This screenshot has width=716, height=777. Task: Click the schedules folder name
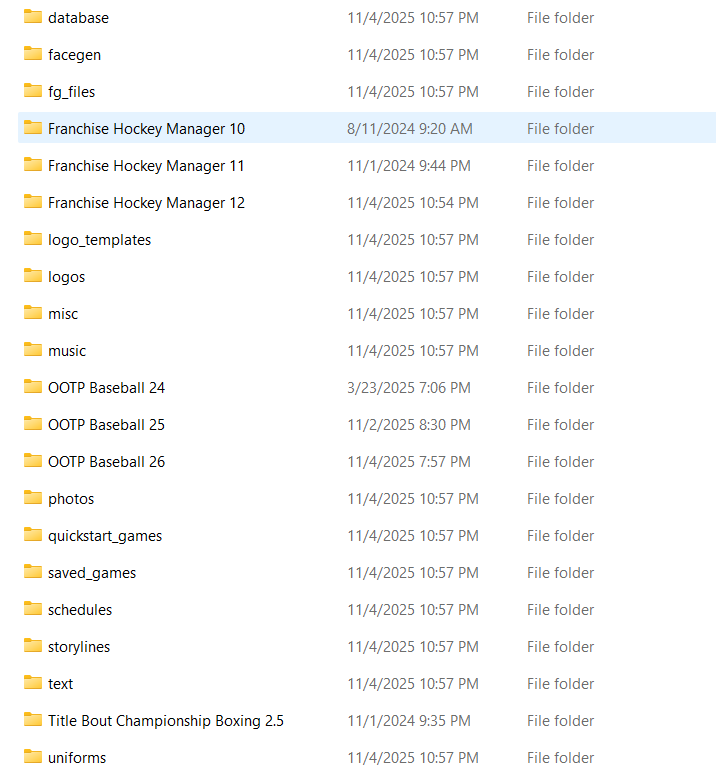click(80, 609)
